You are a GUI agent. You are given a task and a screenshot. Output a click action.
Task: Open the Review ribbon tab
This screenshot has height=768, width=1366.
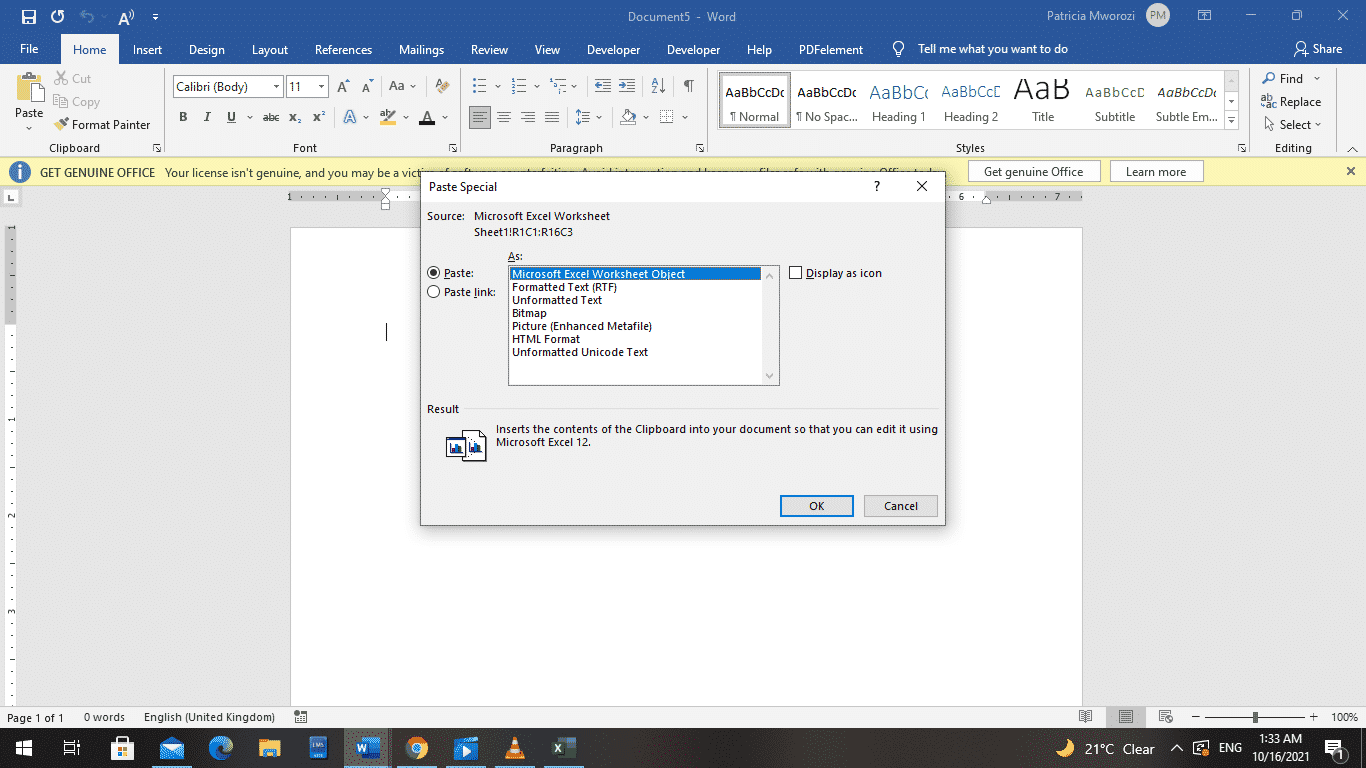click(489, 49)
